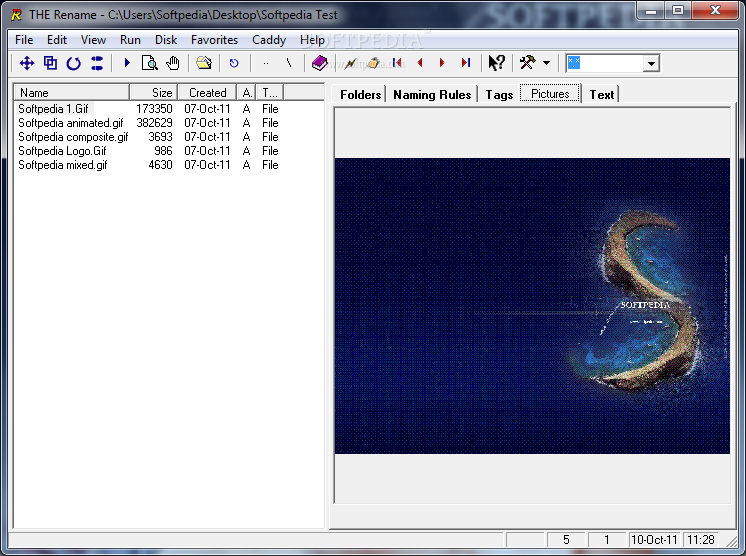Click the lightning bolt toolbar icon
The image size is (746, 556).
351,63
